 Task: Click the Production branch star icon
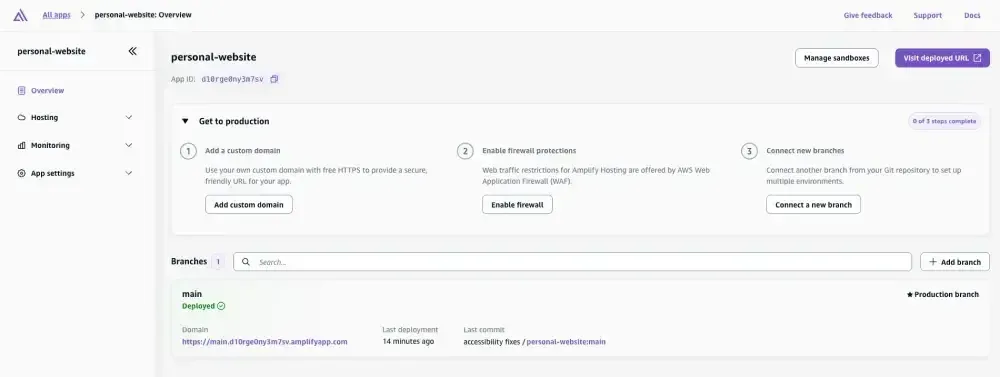[x=909, y=295]
